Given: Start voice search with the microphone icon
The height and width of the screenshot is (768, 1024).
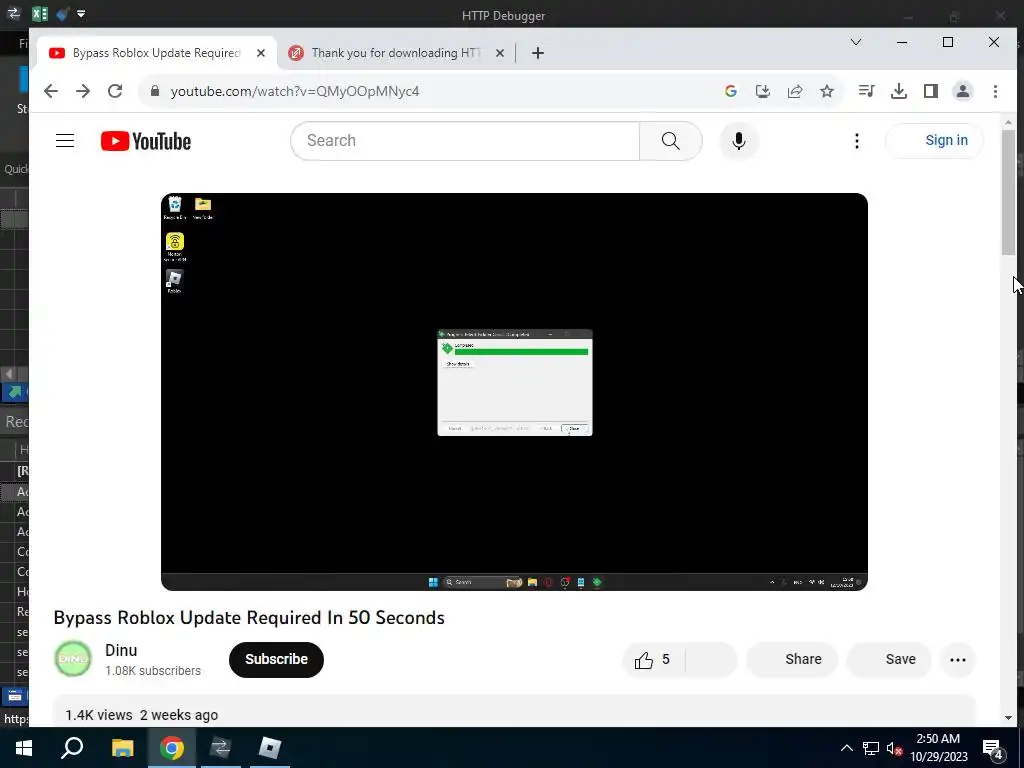Looking at the screenshot, I should 739,140.
